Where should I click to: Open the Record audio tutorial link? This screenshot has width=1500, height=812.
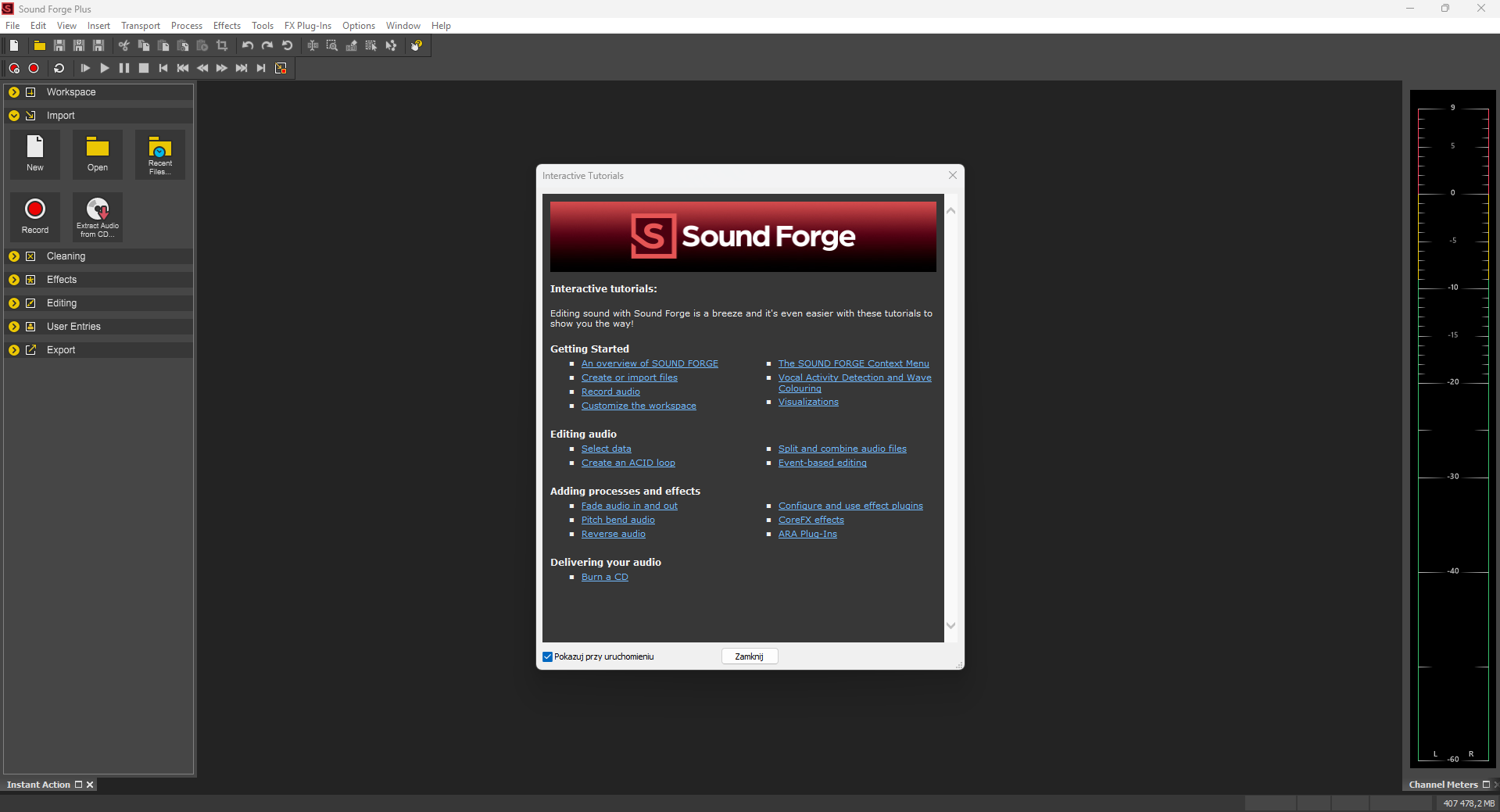coord(610,392)
